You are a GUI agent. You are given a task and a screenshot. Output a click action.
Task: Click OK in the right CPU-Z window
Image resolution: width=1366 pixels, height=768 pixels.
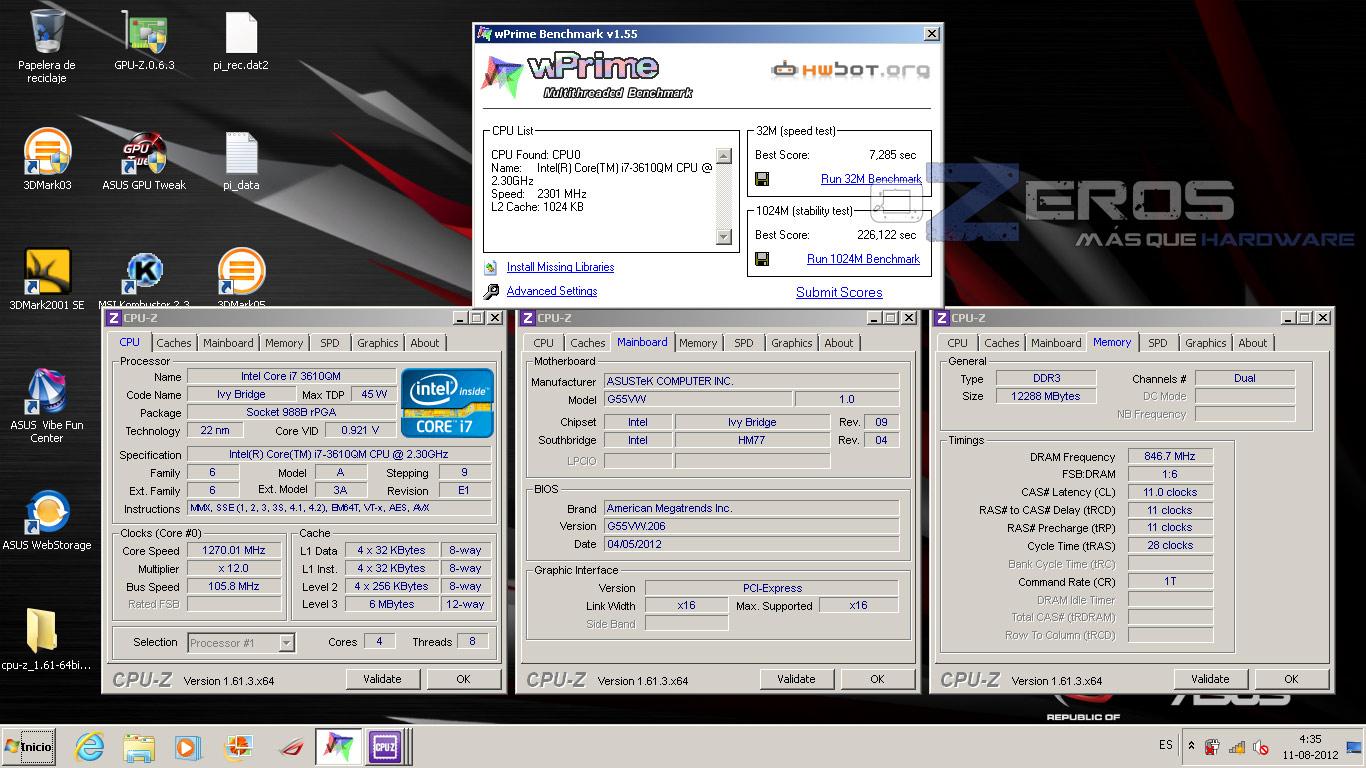click(x=1291, y=679)
